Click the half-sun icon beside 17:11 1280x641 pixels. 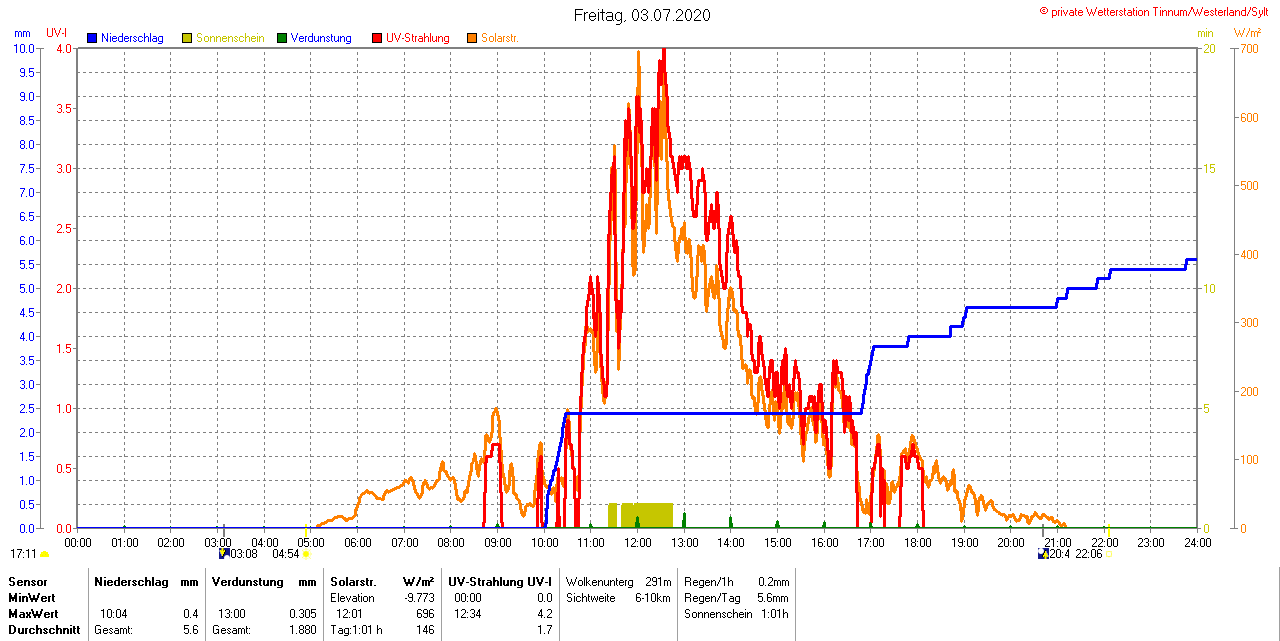pyautogui.click(x=44, y=554)
